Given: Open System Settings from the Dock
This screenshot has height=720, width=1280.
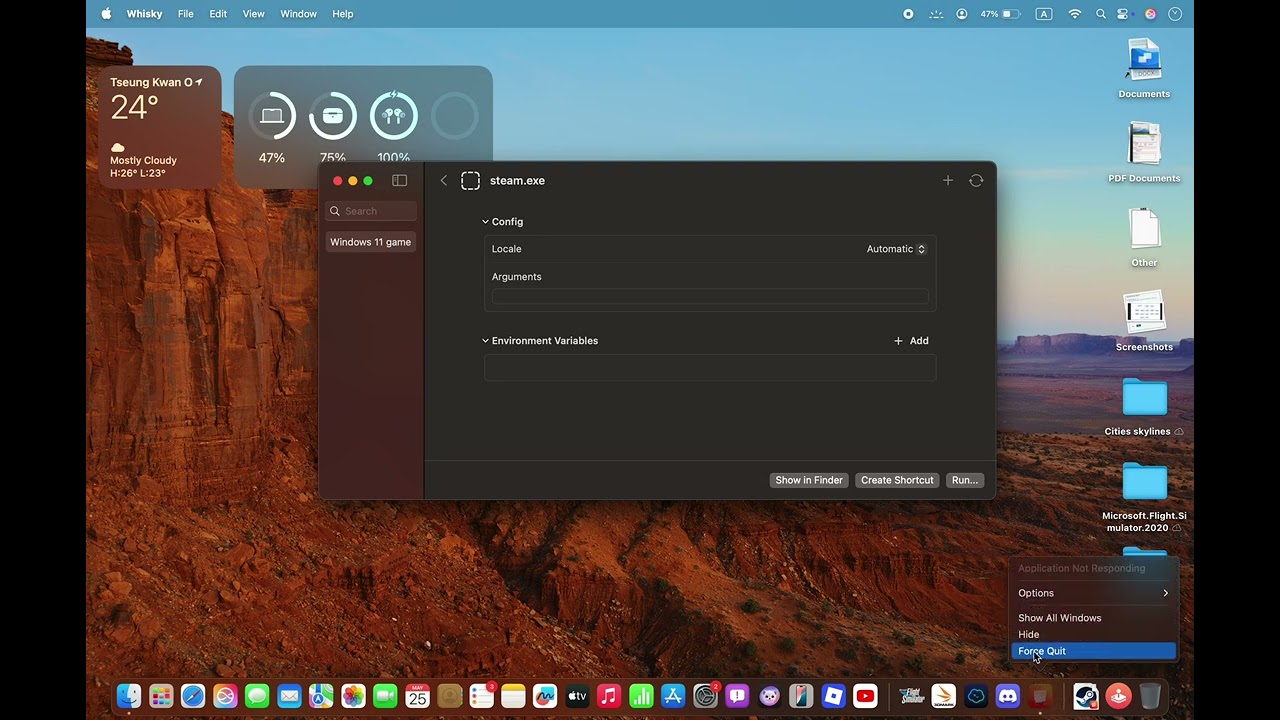Looking at the screenshot, I should [x=705, y=696].
